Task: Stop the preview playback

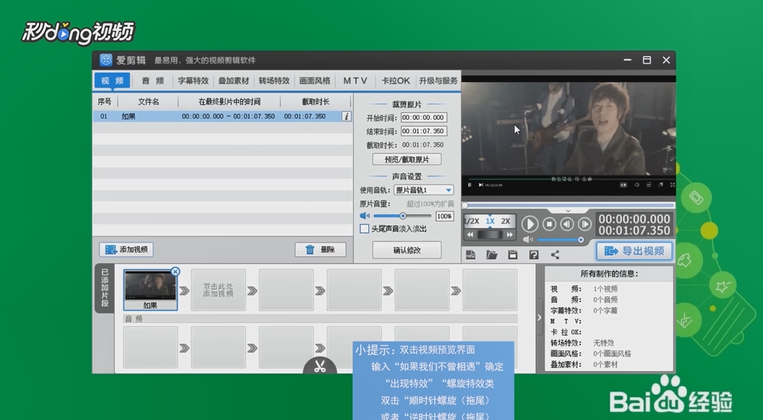Action: coord(549,224)
